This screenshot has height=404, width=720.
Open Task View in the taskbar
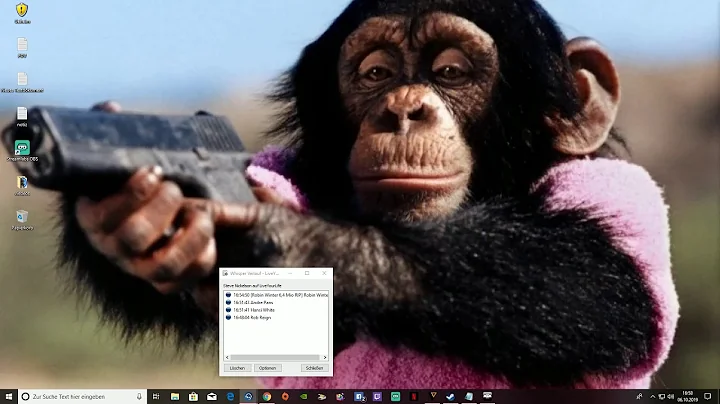click(156, 396)
